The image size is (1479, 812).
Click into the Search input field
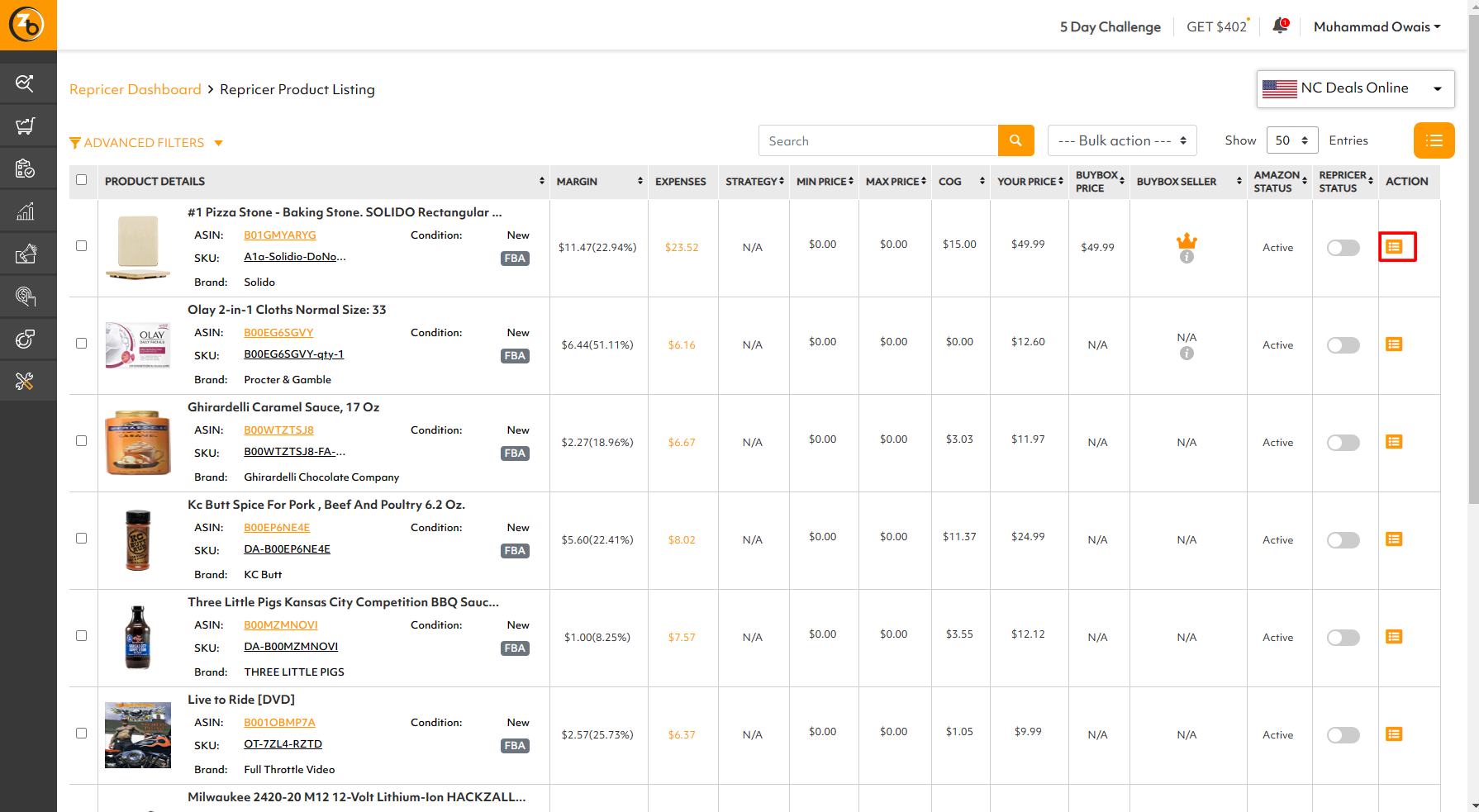click(x=878, y=140)
